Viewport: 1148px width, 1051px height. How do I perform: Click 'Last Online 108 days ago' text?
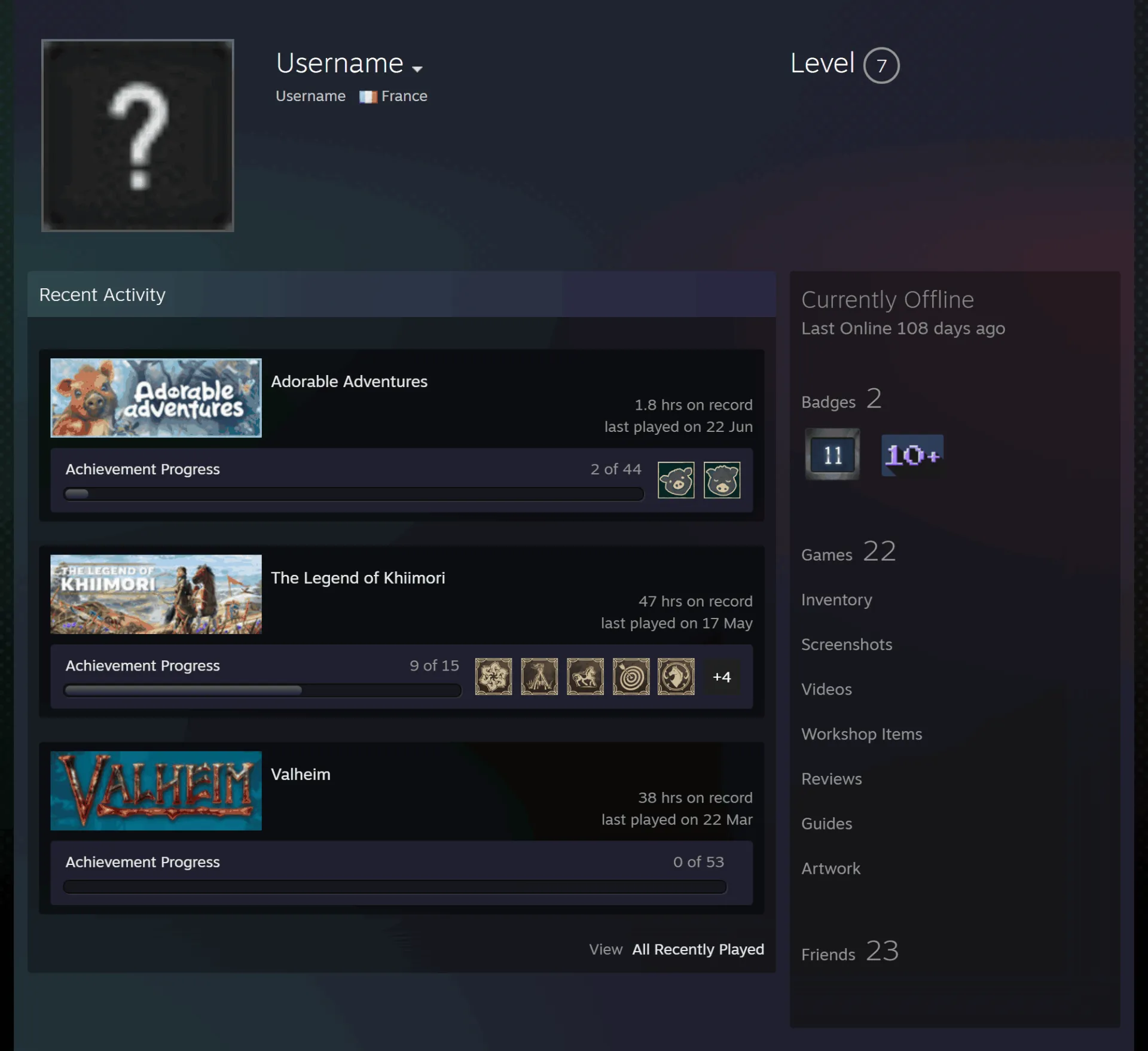pyautogui.click(x=903, y=328)
